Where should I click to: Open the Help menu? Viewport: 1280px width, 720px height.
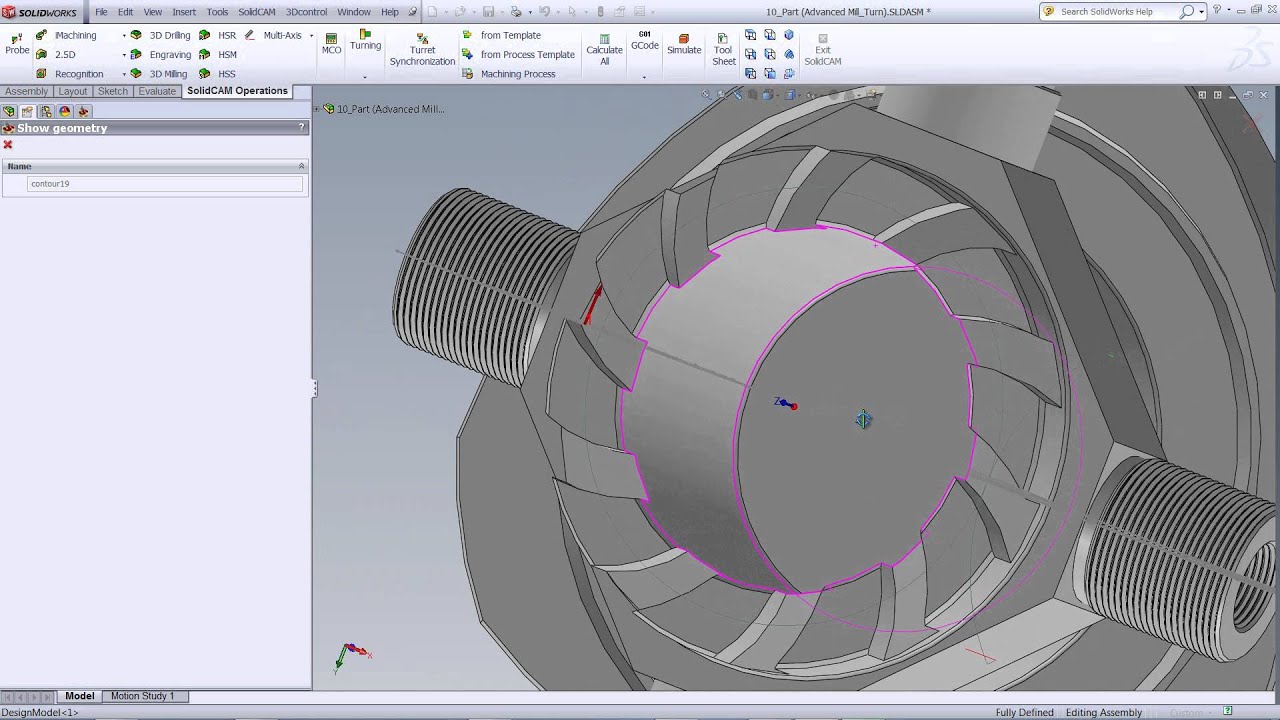(x=390, y=12)
